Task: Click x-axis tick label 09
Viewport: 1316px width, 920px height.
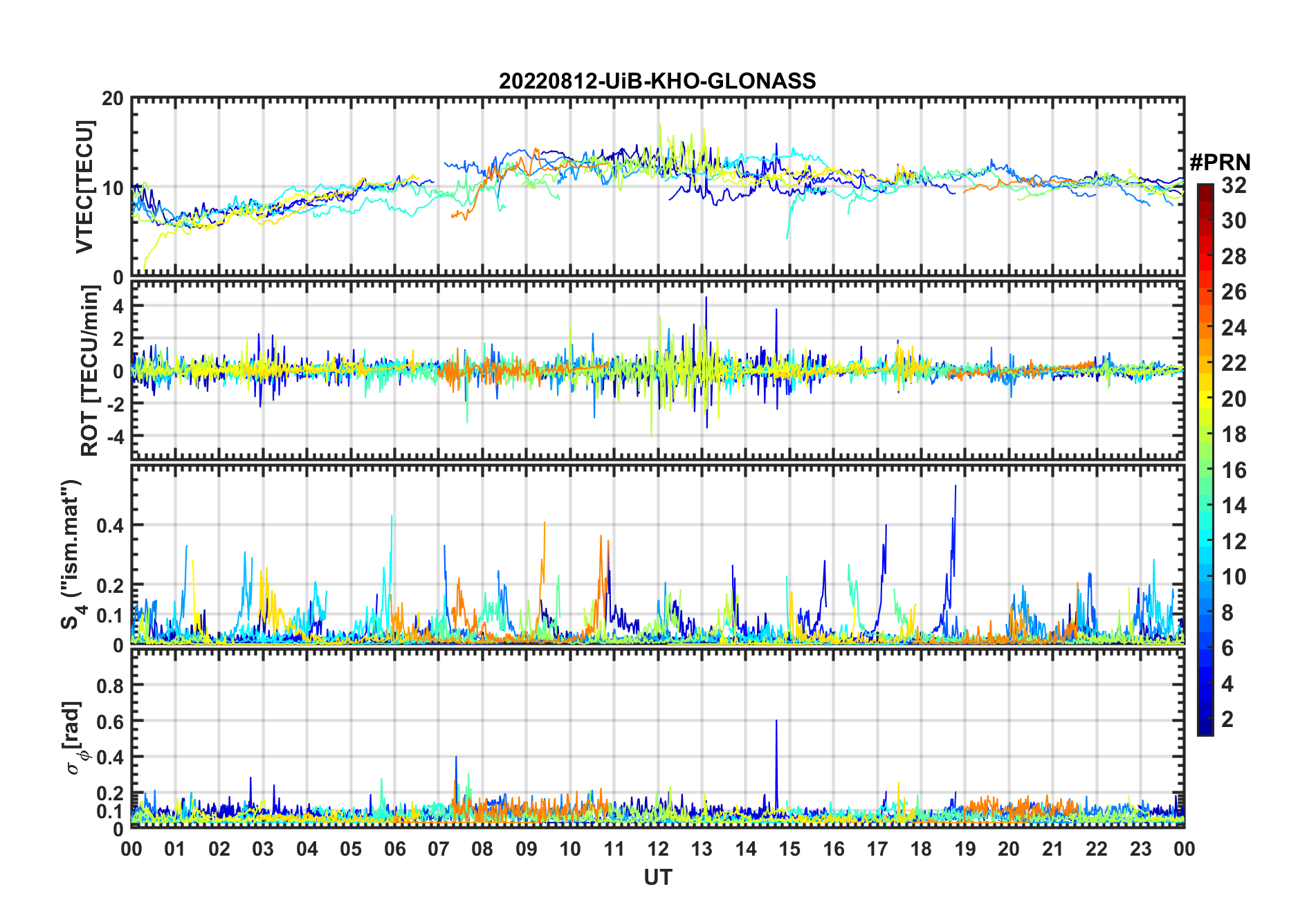Action: [526, 849]
